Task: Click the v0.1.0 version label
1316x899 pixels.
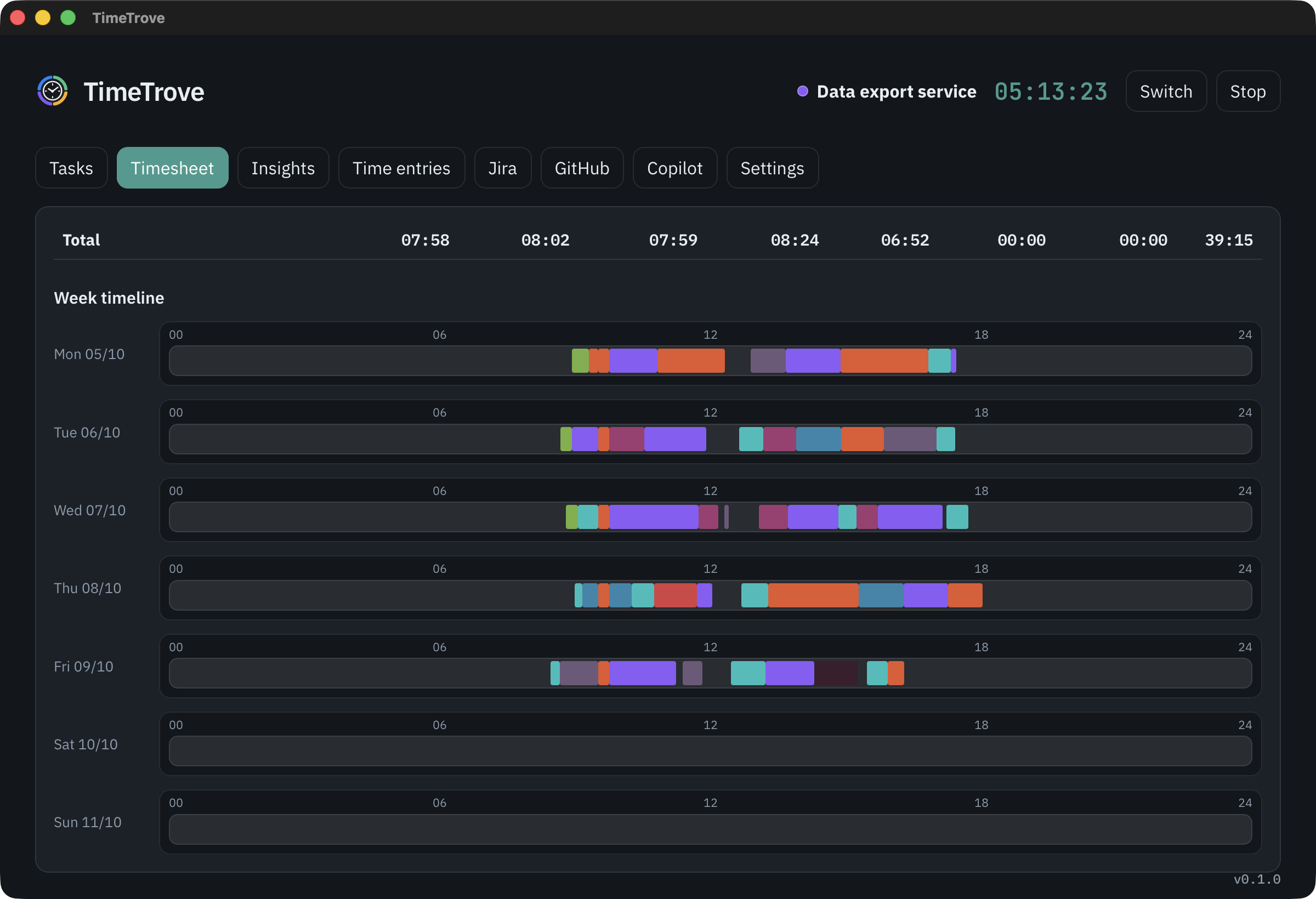Action: click(1257, 879)
